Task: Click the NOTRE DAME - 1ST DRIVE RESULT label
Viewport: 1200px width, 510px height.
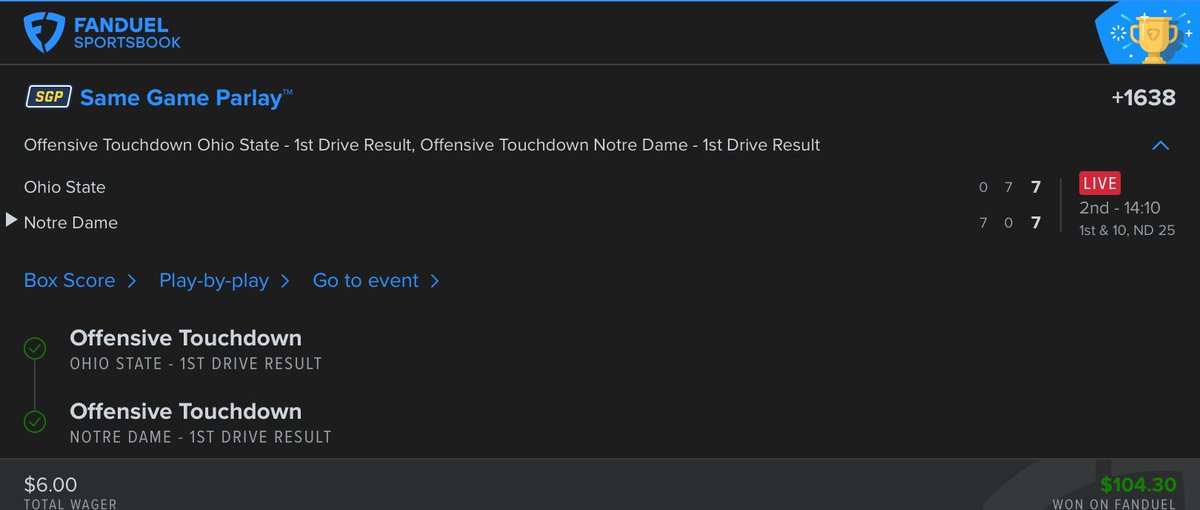Action: 201,437
